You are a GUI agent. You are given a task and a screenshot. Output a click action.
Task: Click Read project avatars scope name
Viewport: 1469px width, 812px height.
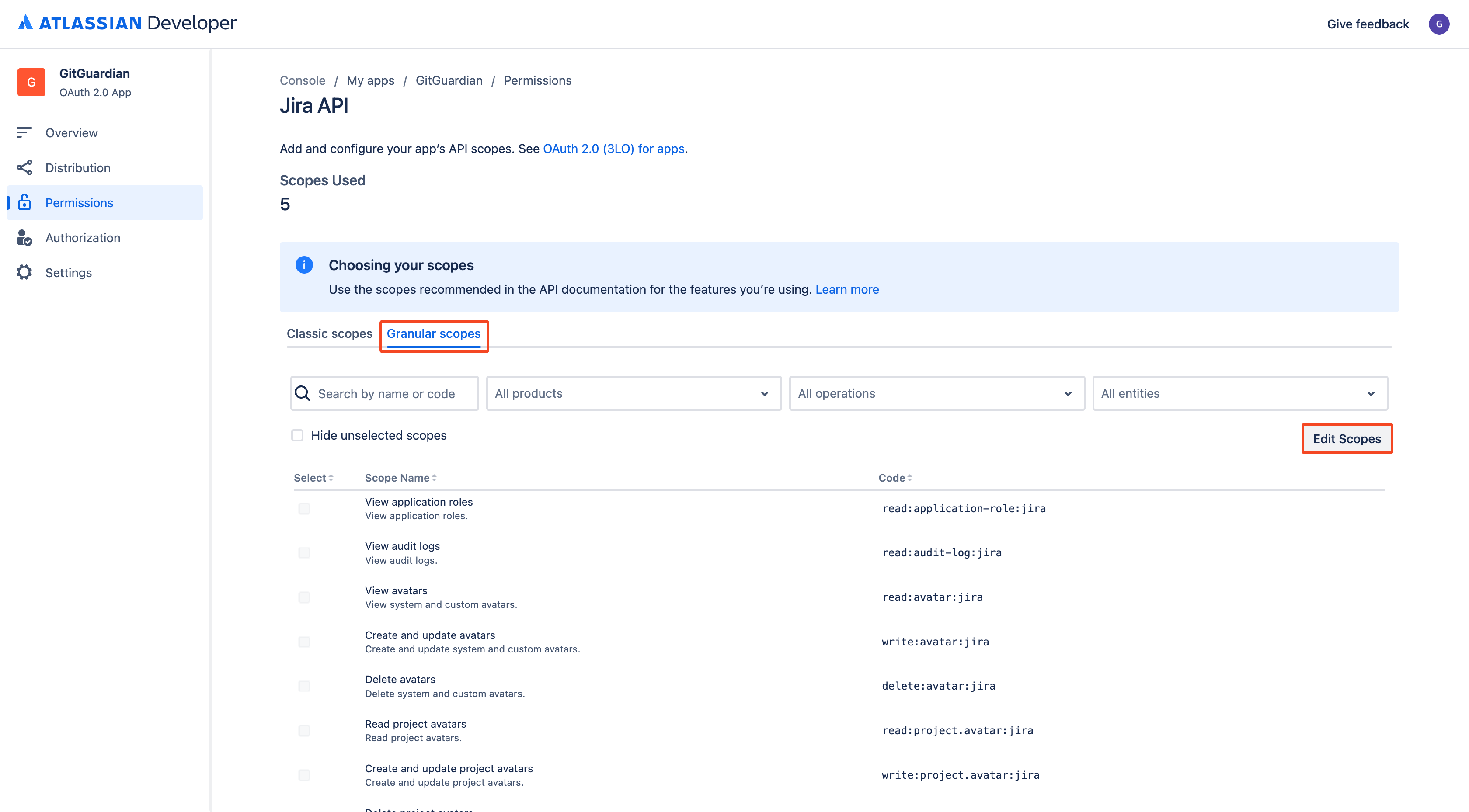[415, 724]
